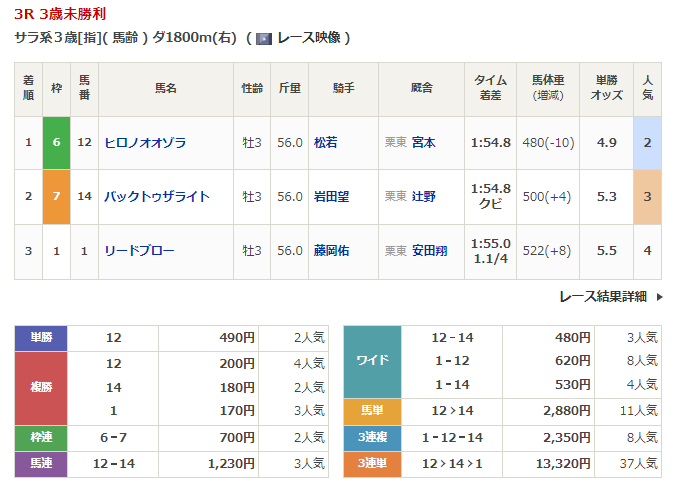Viewport: 675px width, 485px height.
Task: View jockey 岩田望 page
Action: click(x=331, y=197)
